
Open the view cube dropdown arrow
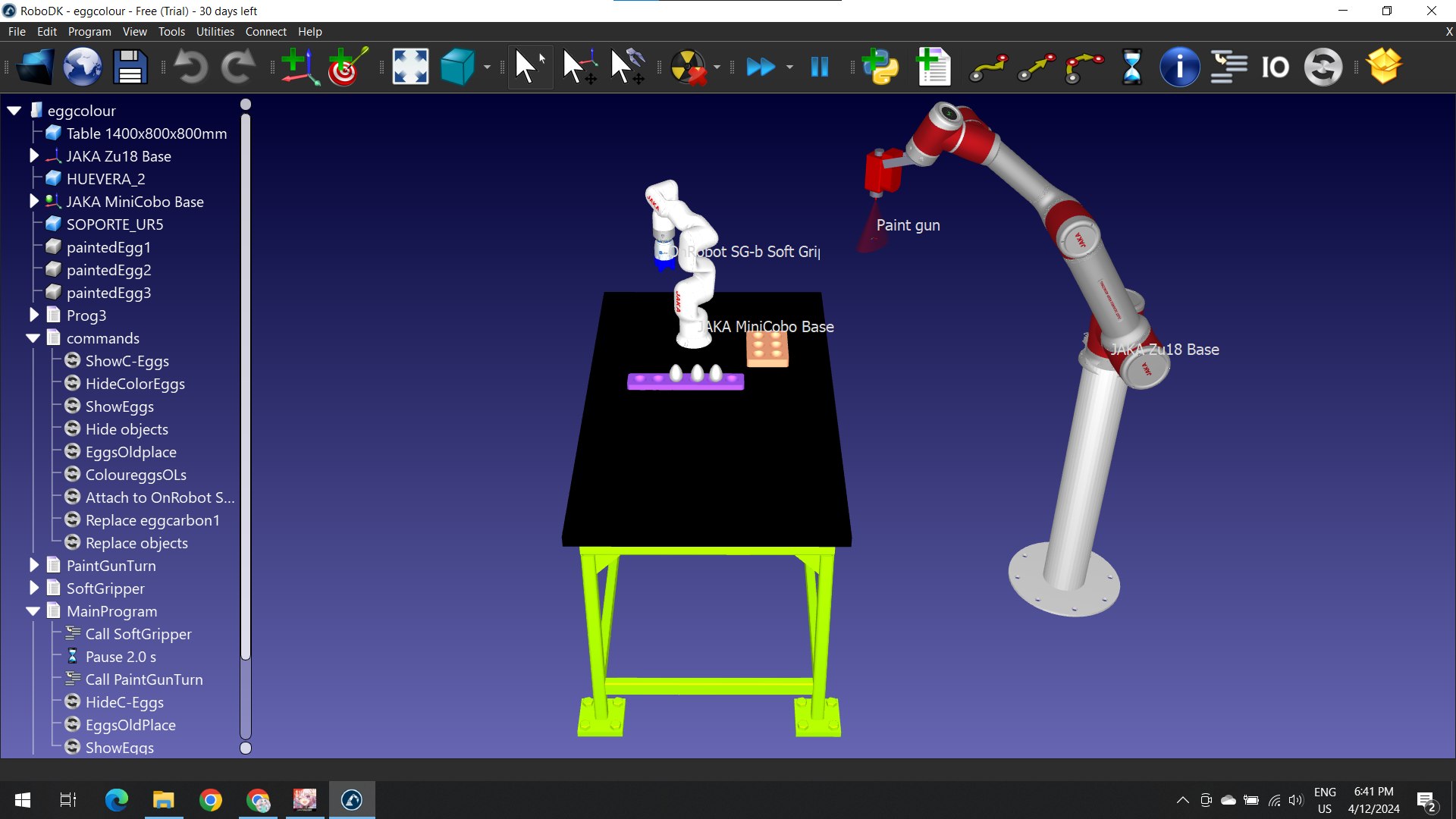(x=487, y=67)
